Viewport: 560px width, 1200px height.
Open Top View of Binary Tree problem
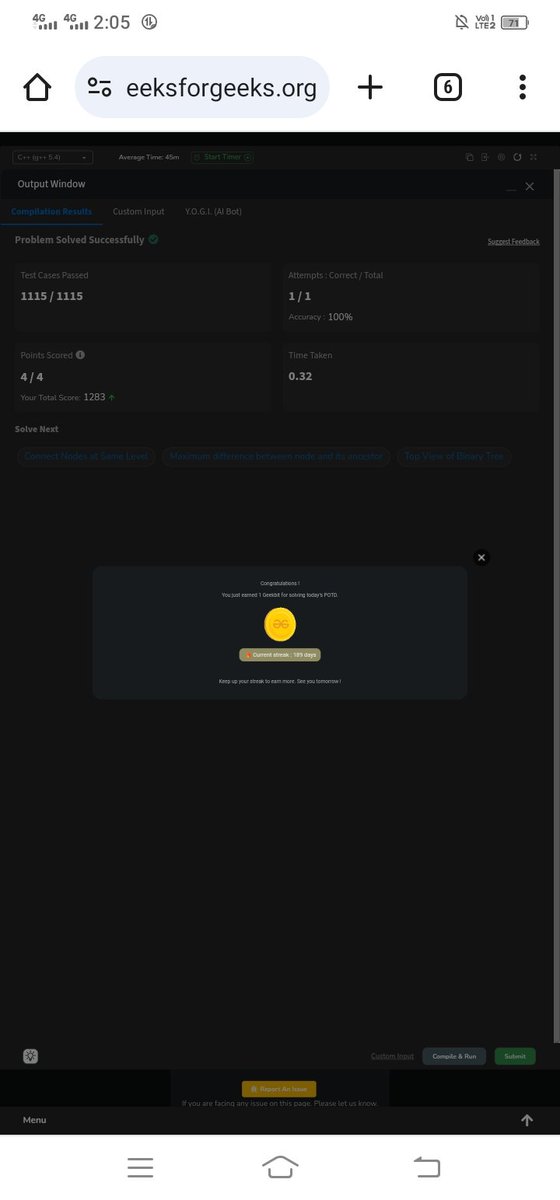455,457
